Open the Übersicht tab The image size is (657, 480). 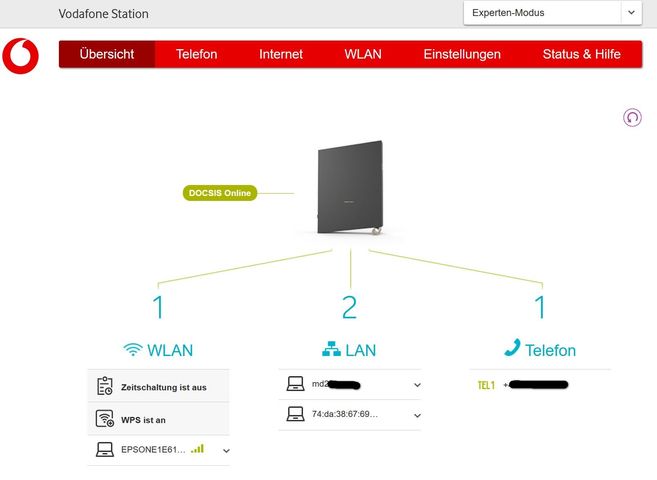coord(107,54)
